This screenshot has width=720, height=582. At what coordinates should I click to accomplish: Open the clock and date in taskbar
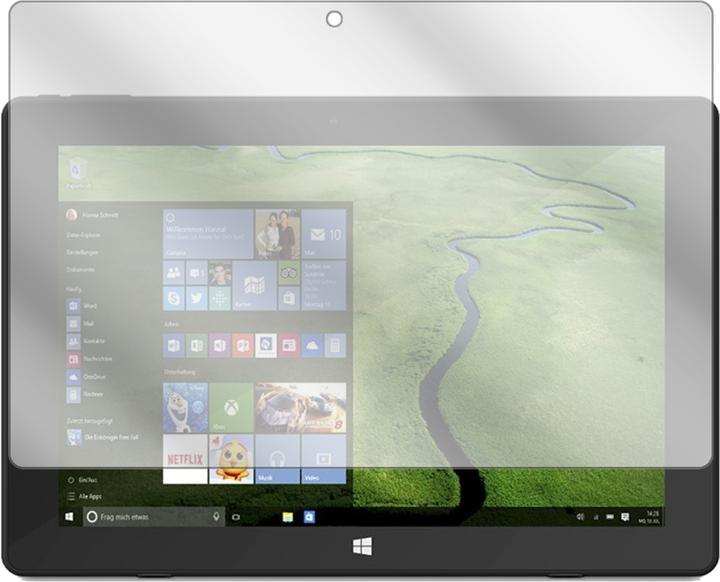pyautogui.click(x=649, y=517)
